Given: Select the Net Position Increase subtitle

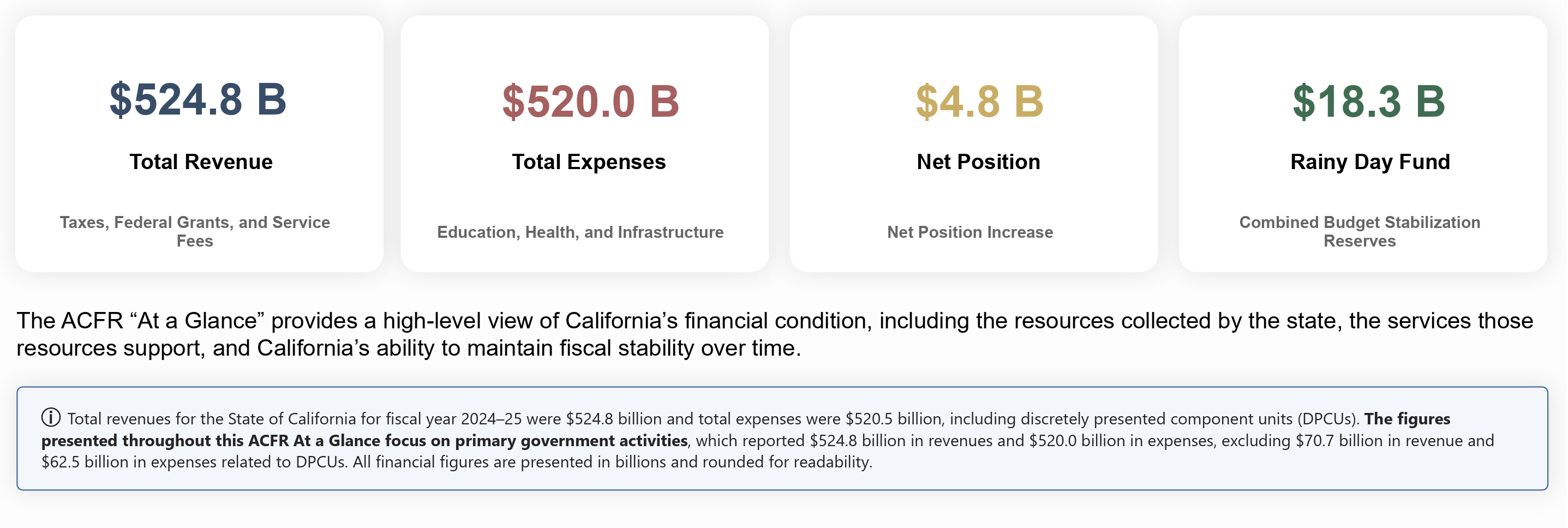Looking at the screenshot, I should [969, 232].
